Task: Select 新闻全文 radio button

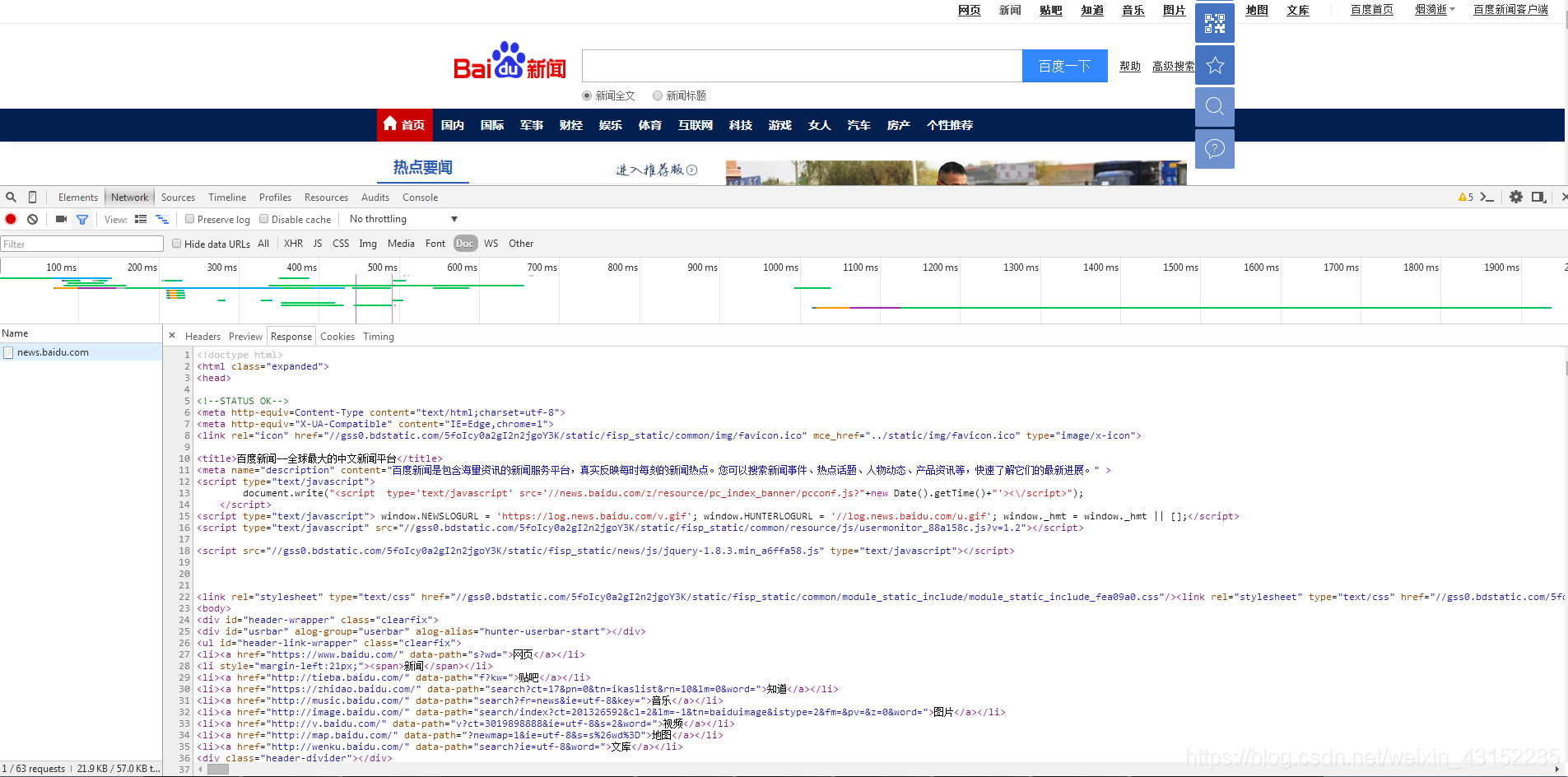Action: [x=587, y=95]
